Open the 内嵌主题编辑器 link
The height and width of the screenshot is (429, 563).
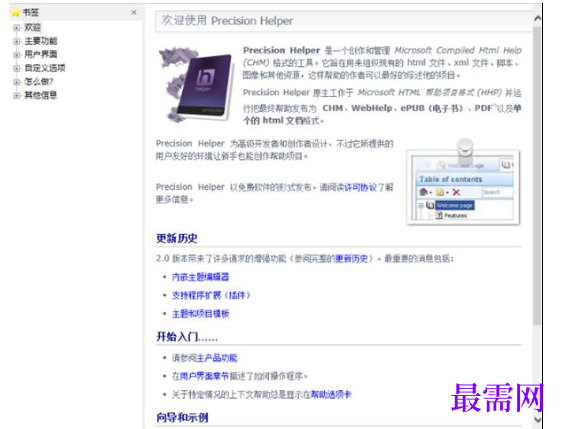pyautogui.click(x=200, y=277)
